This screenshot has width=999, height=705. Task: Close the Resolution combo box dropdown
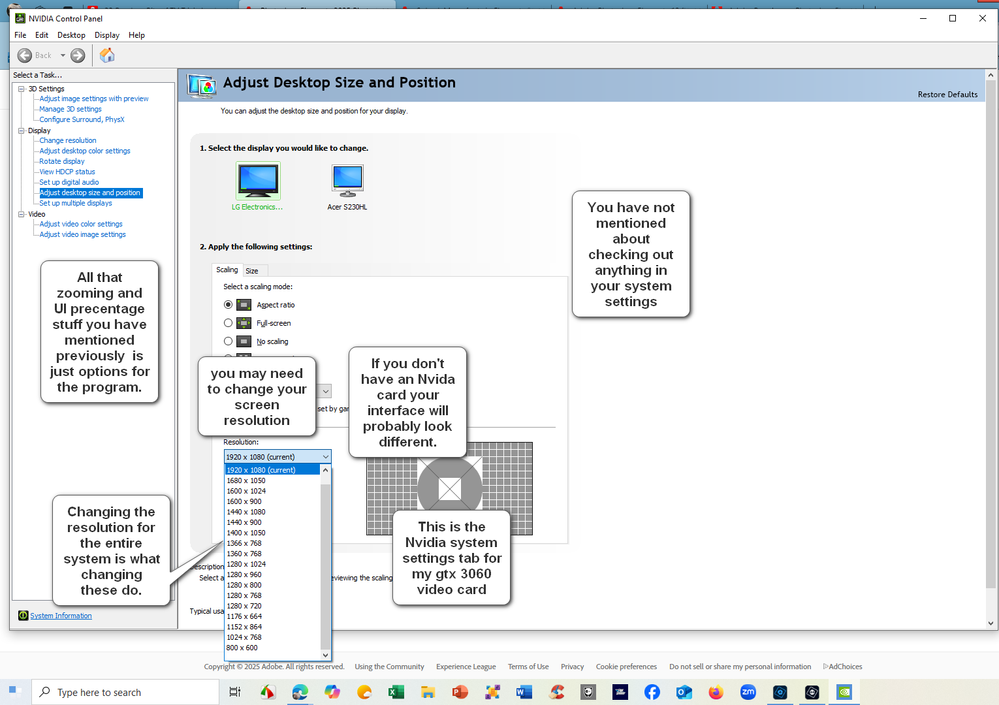(x=326, y=457)
